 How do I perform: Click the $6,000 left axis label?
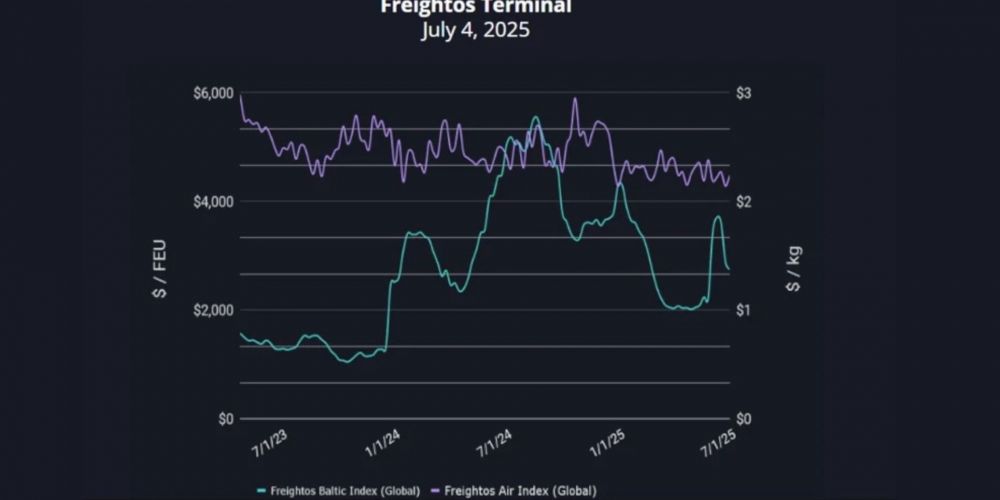213,93
